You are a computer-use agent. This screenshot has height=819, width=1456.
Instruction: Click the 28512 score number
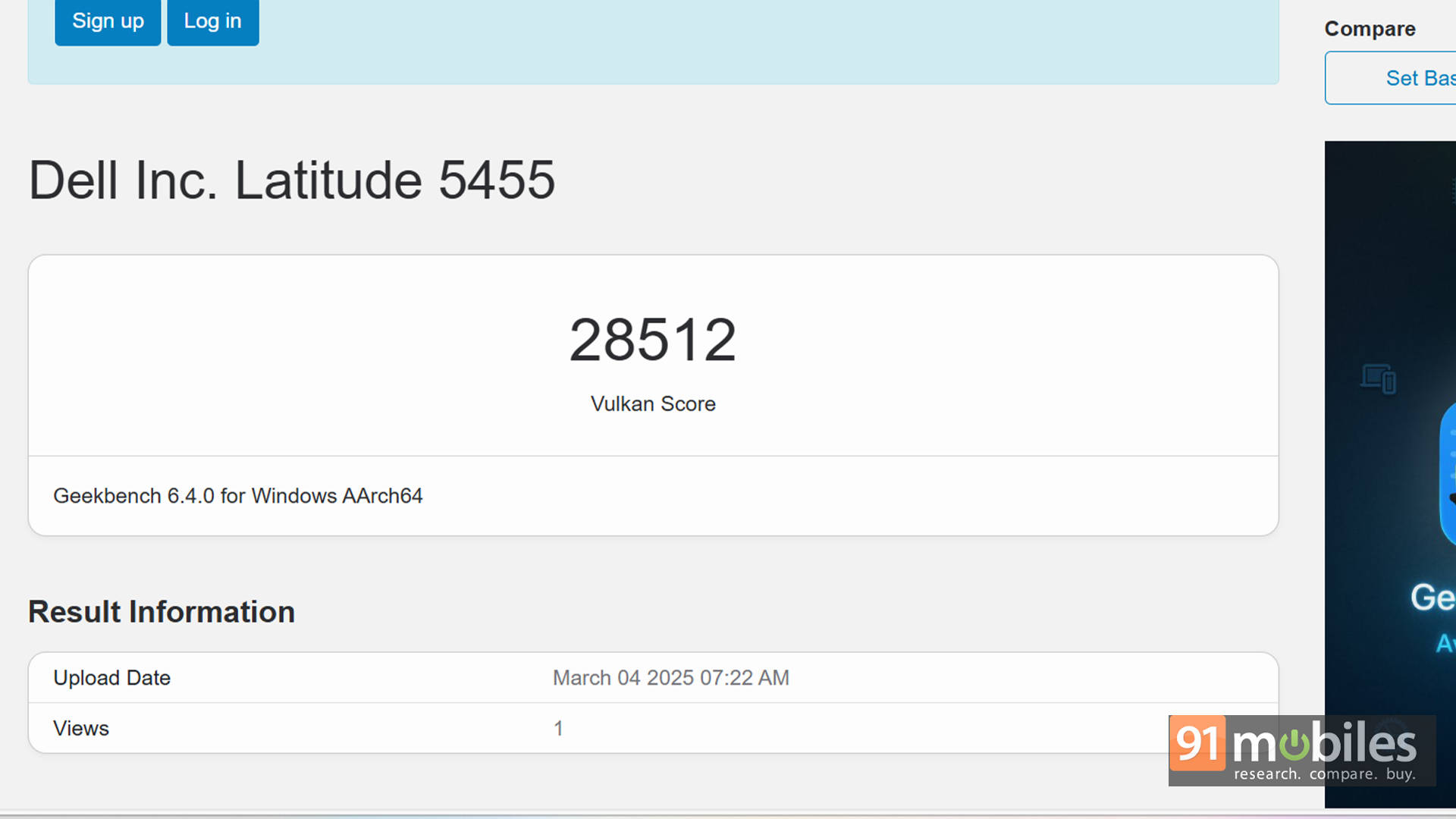coord(652,340)
